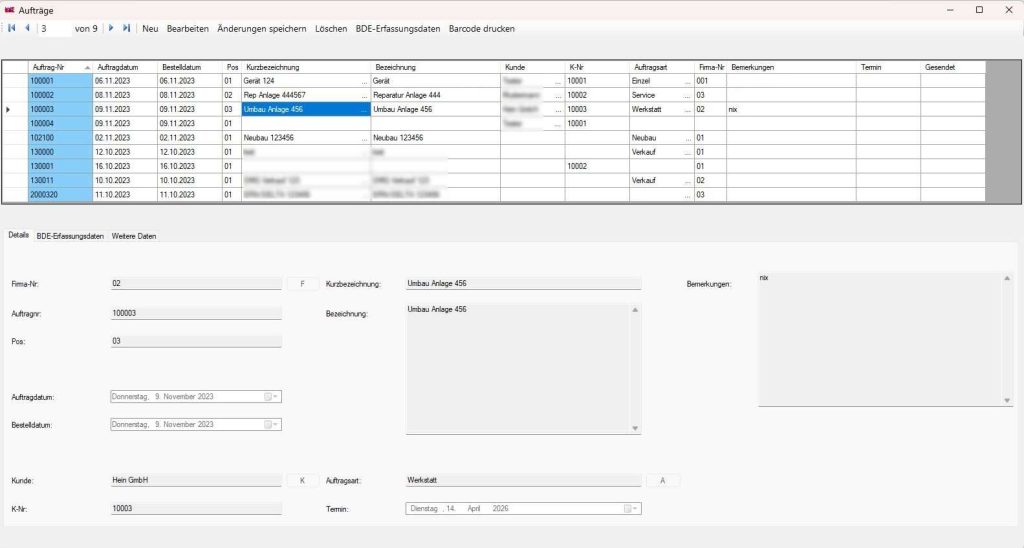Click the F button next to Firma-Nr
1024x548 pixels.
coord(302,284)
